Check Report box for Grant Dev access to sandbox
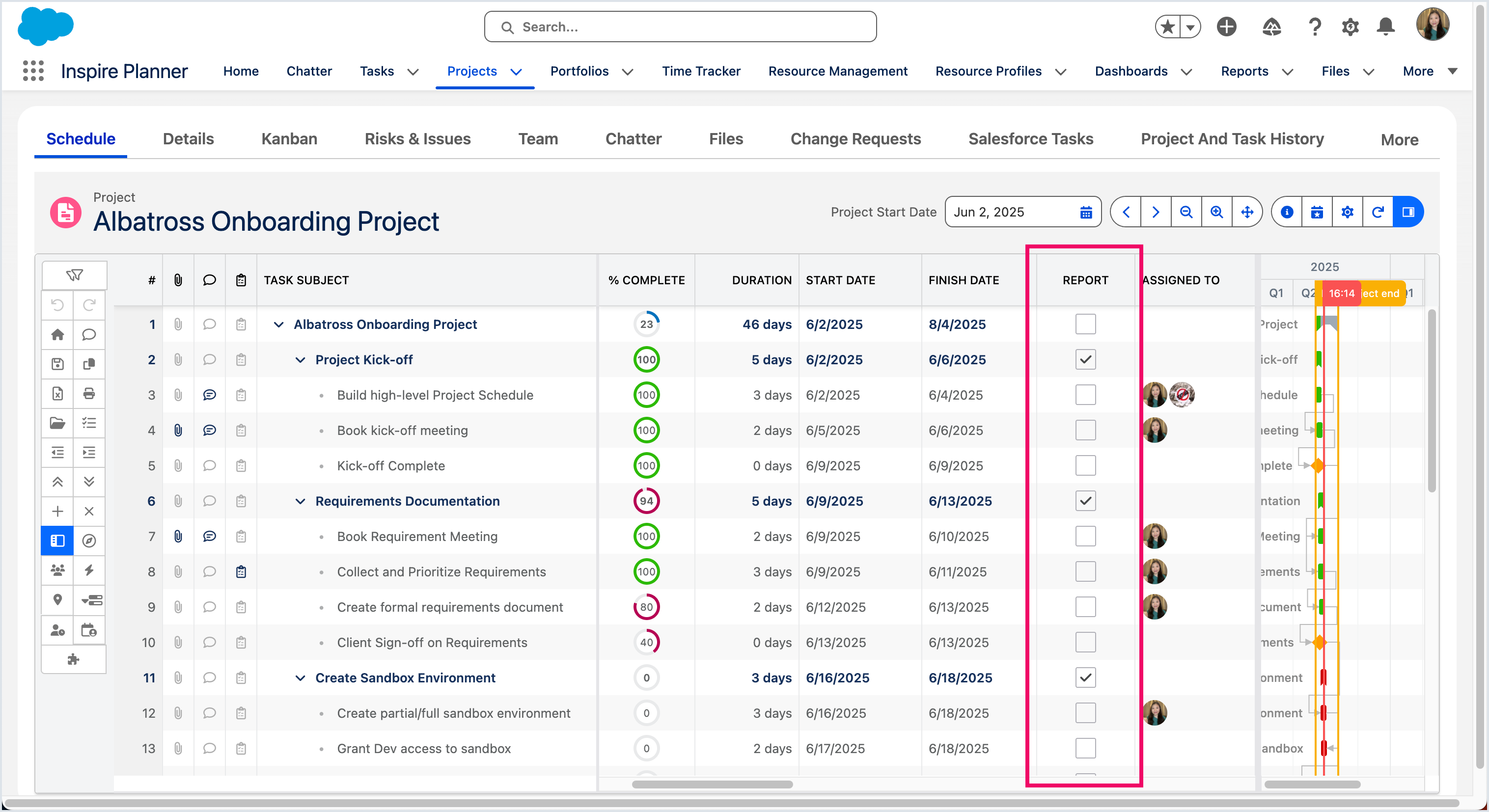 [x=1085, y=749]
